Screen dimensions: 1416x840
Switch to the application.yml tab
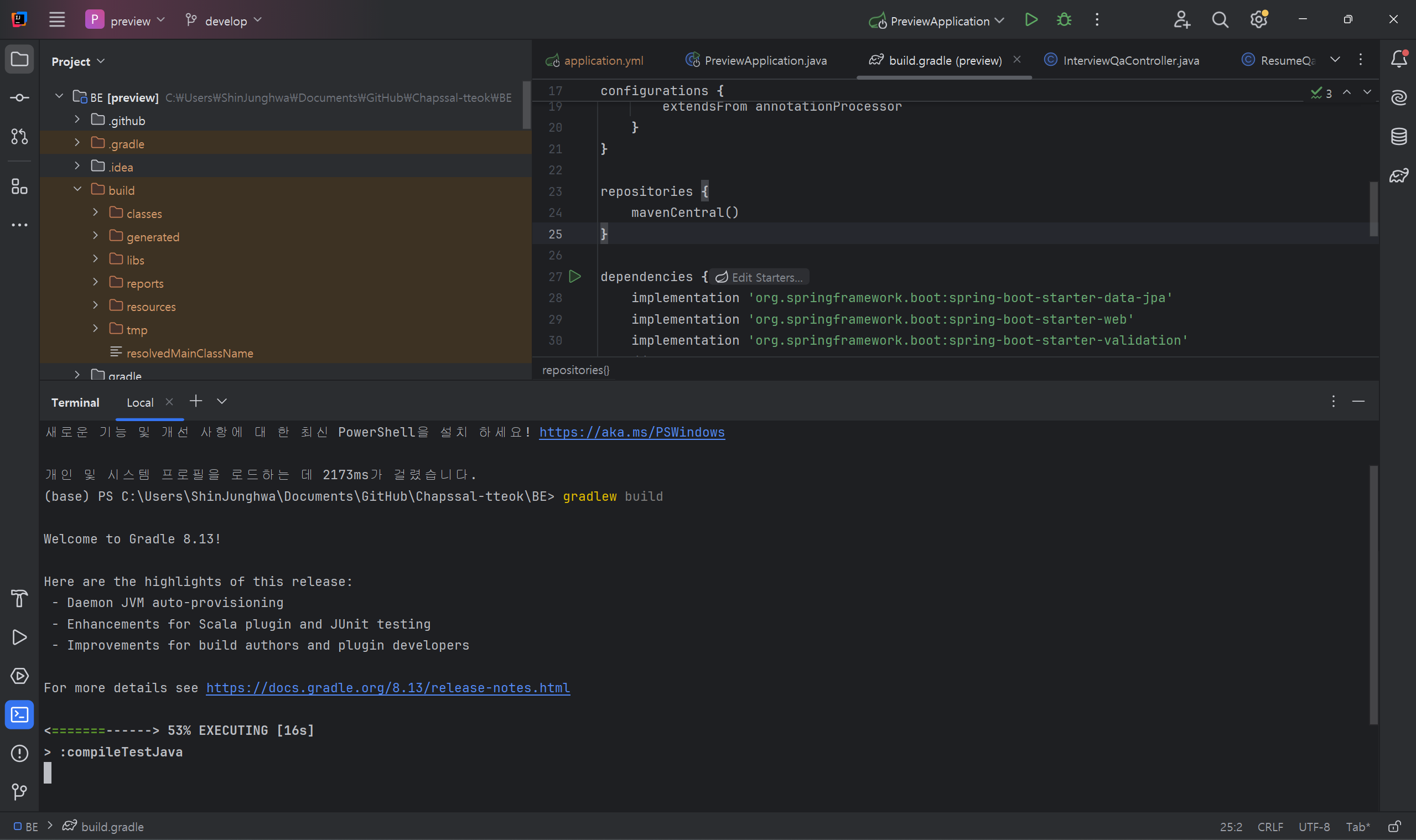603,60
